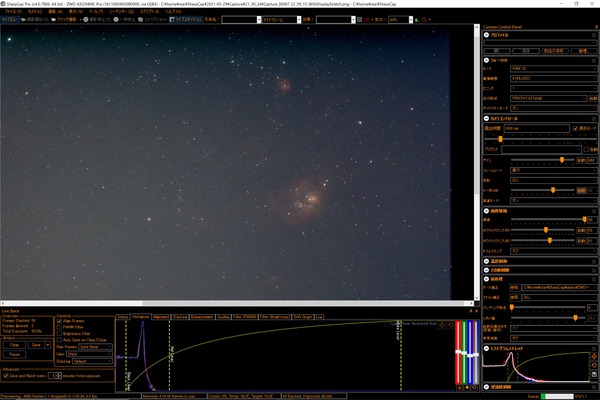The height and width of the screenshot is (400, 600).
Task: Open the Raw Frames dropdown
Action: [96, 347]
